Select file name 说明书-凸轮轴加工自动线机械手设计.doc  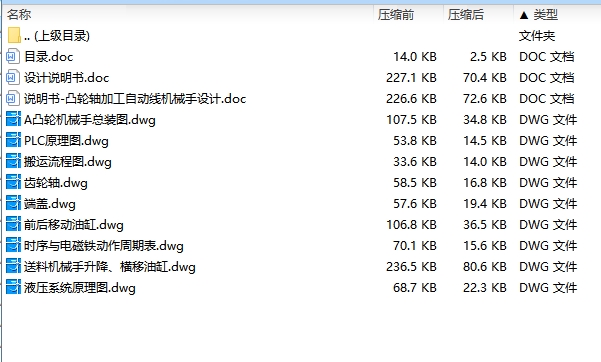(135, 99)
